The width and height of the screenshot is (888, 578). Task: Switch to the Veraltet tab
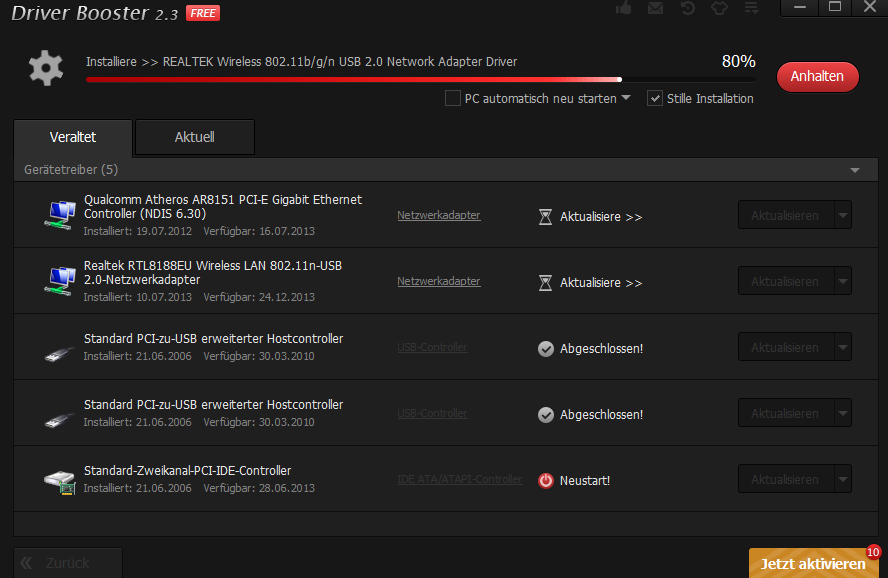pyautogui.click(x=73, y=137)
